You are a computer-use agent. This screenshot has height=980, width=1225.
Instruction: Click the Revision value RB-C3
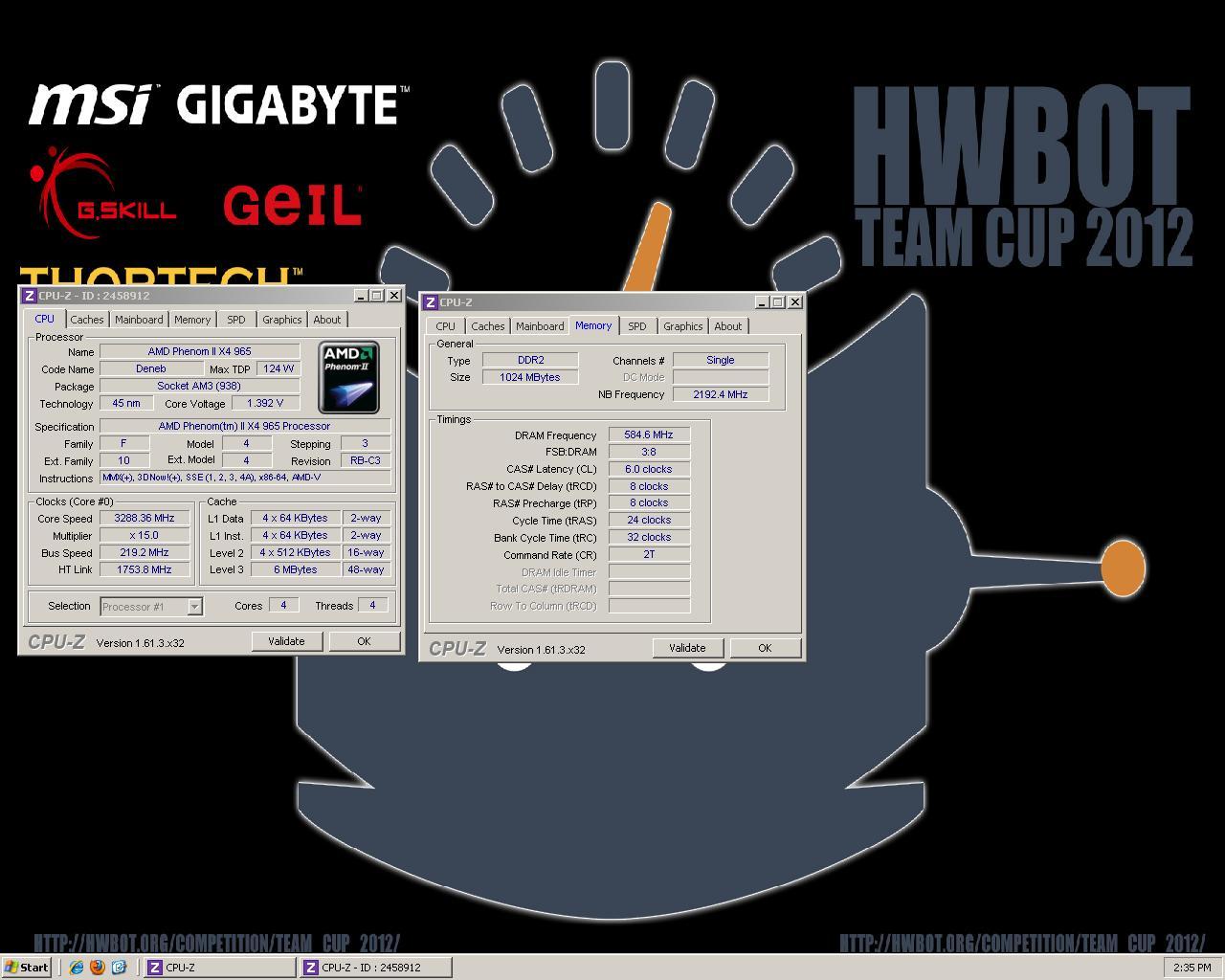(365, 460)
